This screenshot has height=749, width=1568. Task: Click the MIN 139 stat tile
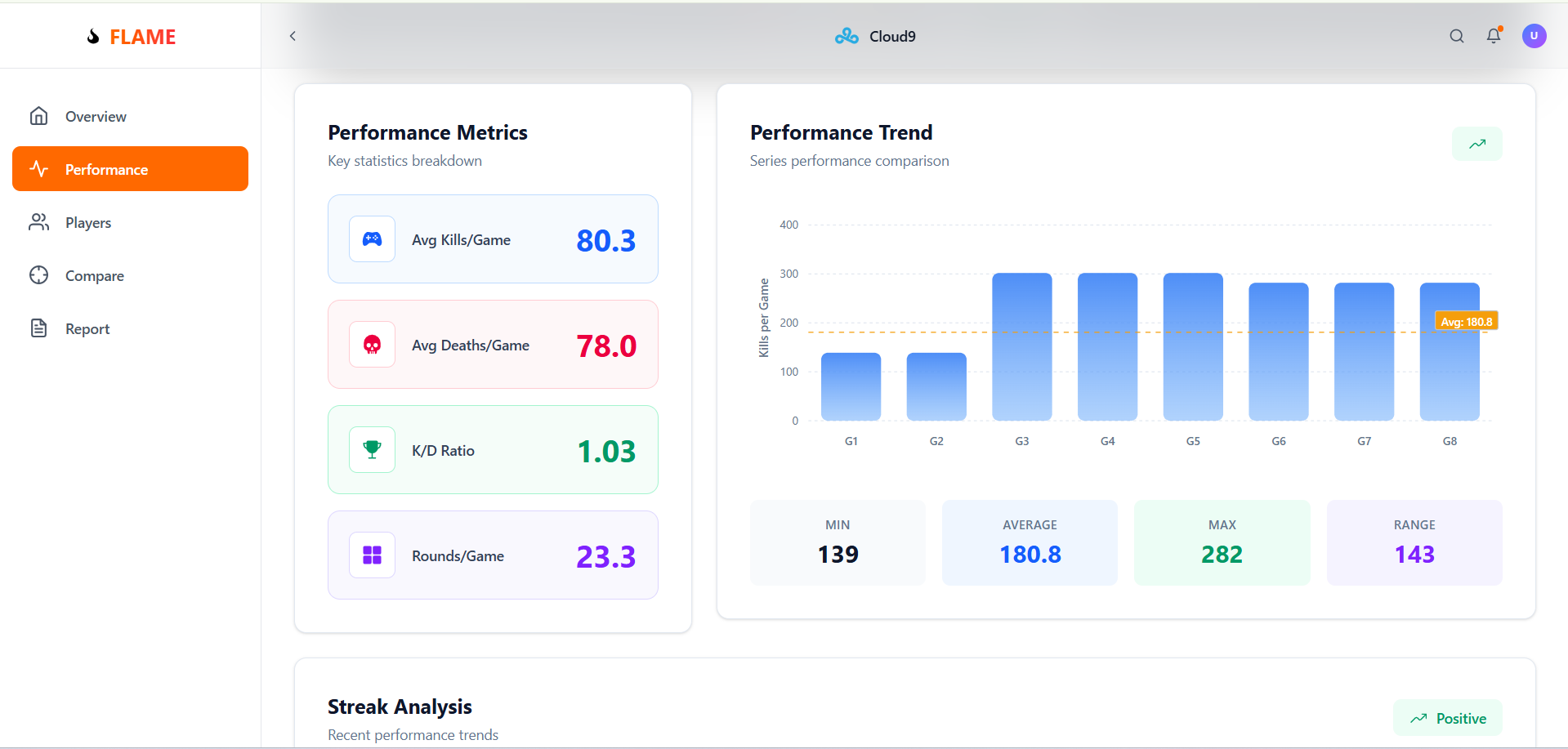[838, 542]
